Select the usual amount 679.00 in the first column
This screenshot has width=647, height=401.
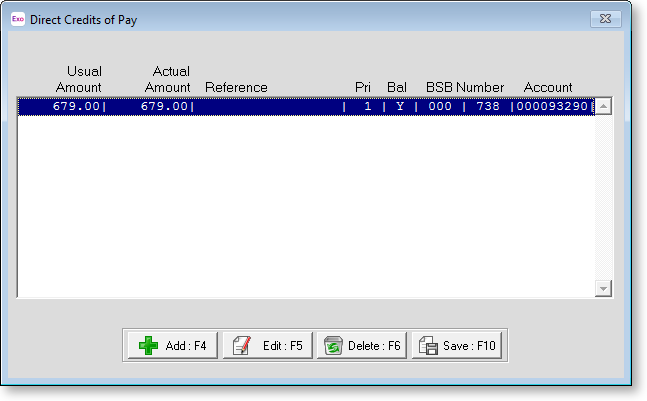click(x=77, y=106)
